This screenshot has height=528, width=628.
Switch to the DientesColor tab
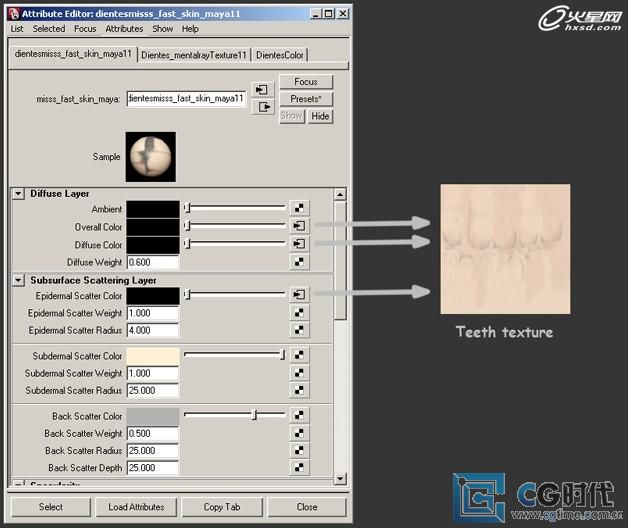[280, 55]
